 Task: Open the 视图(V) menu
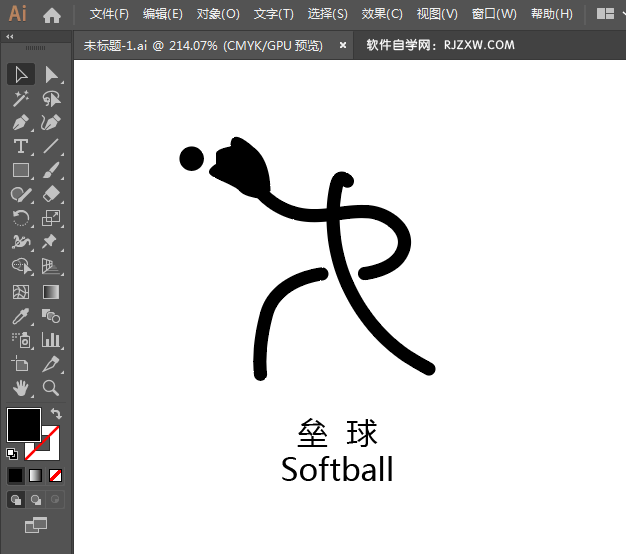[x=437, y=14]
